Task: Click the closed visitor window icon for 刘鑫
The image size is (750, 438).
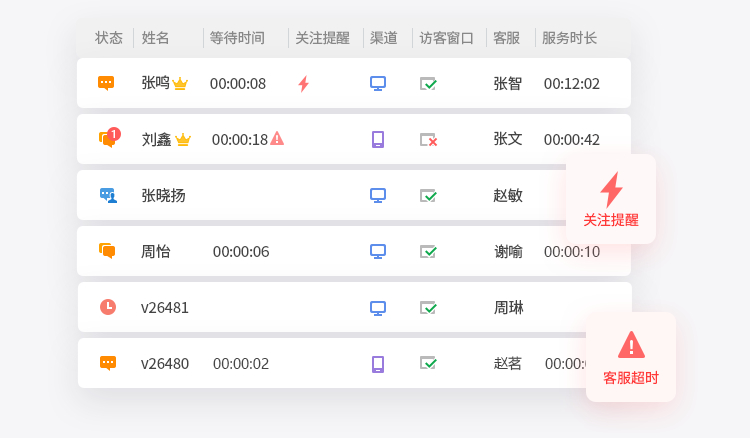Action: point(428,140)
